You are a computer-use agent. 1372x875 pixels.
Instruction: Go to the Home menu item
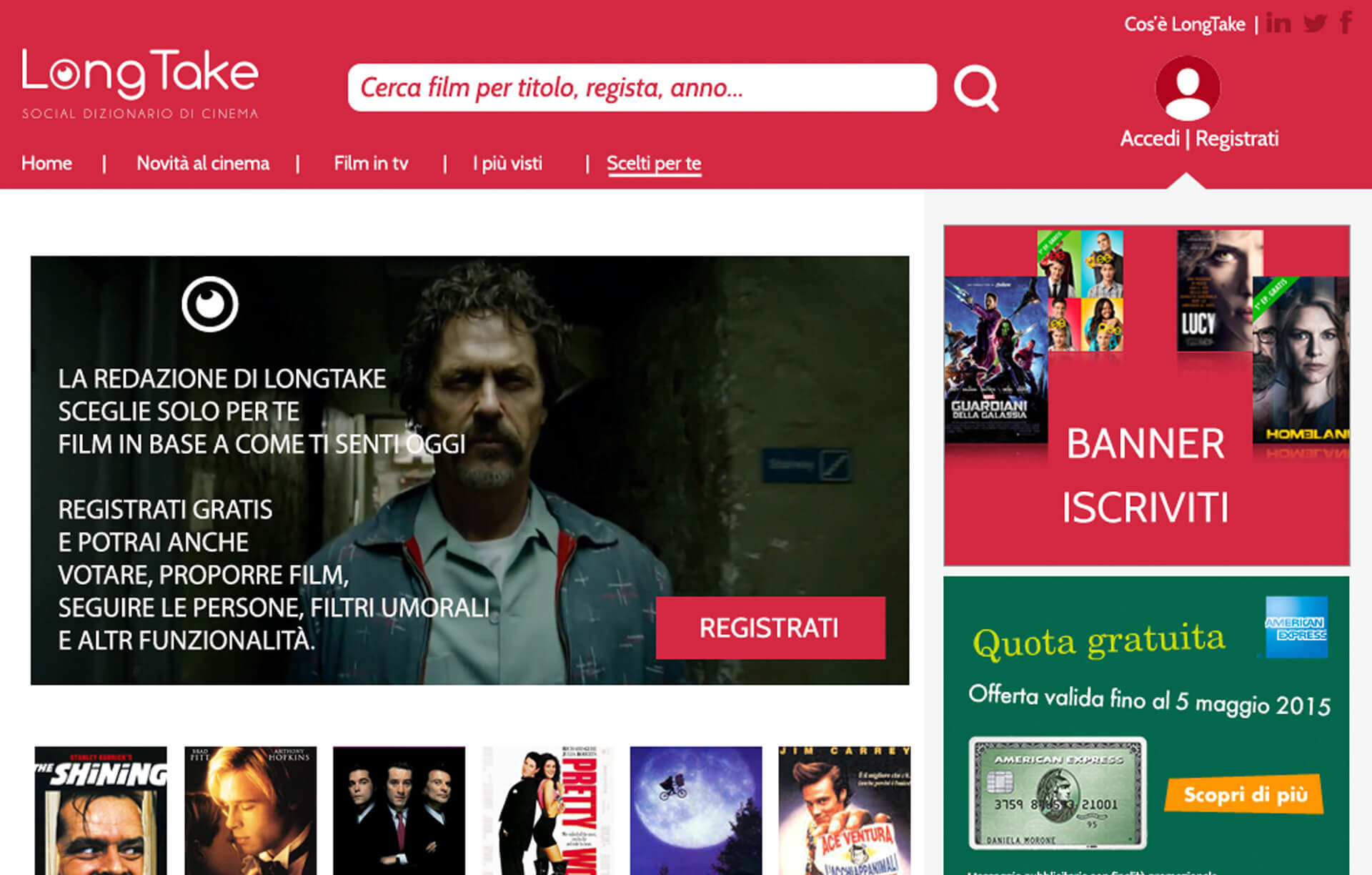46,163
